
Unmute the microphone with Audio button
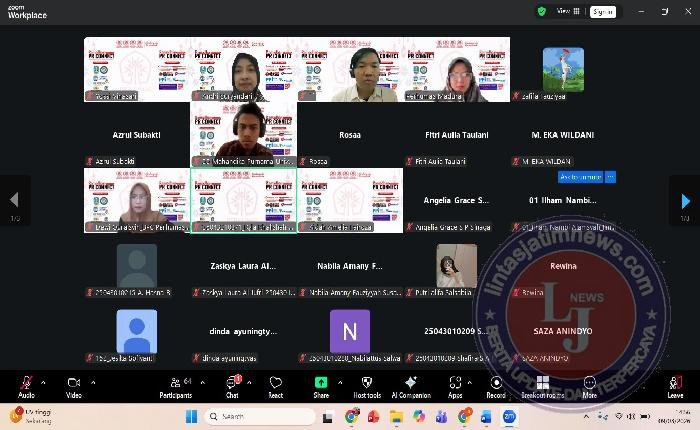point(26,385)
